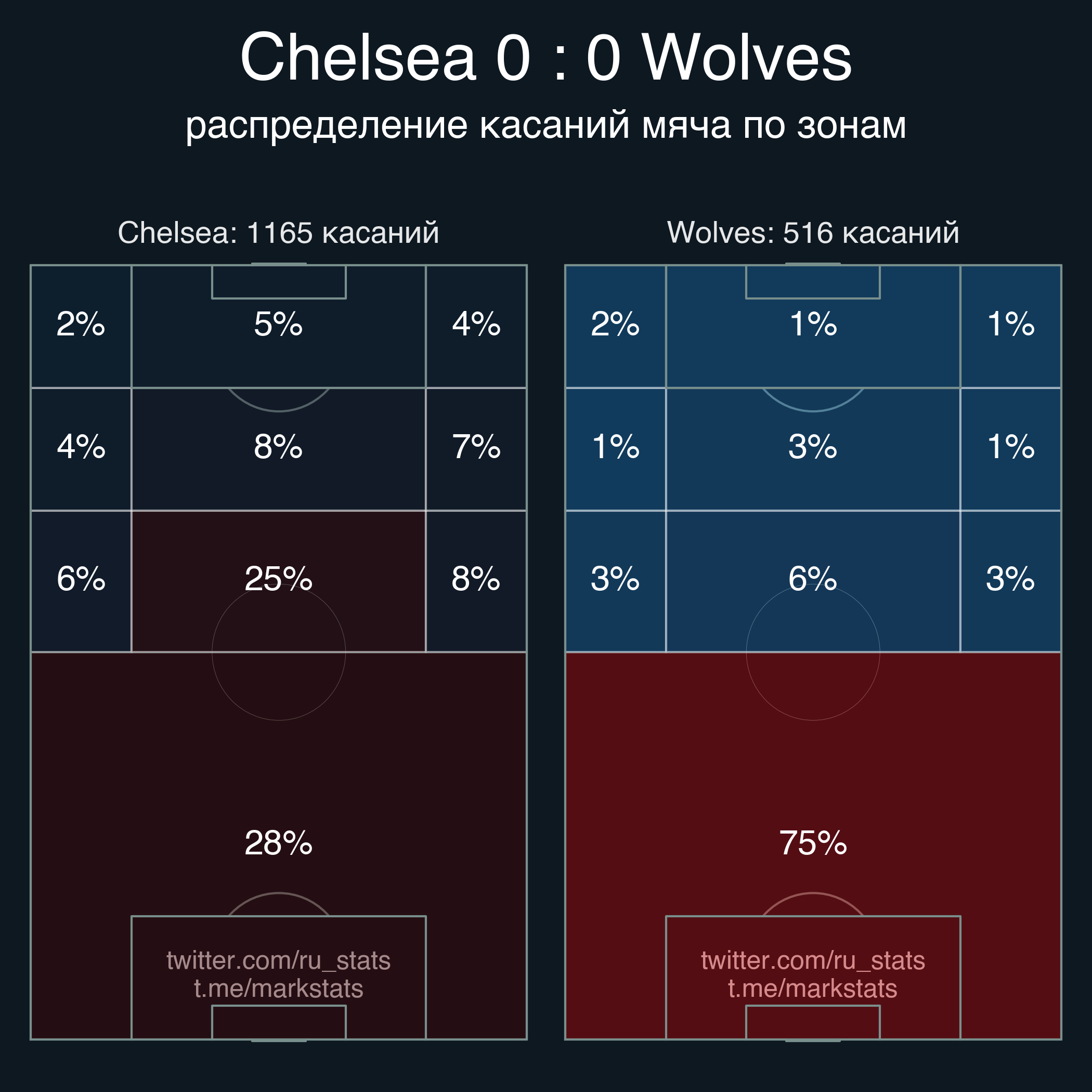Viewport: 1092px width, 1092px height.
Task: Click Chelsea's 25% central midfield zone
Action: click(278, 579)
